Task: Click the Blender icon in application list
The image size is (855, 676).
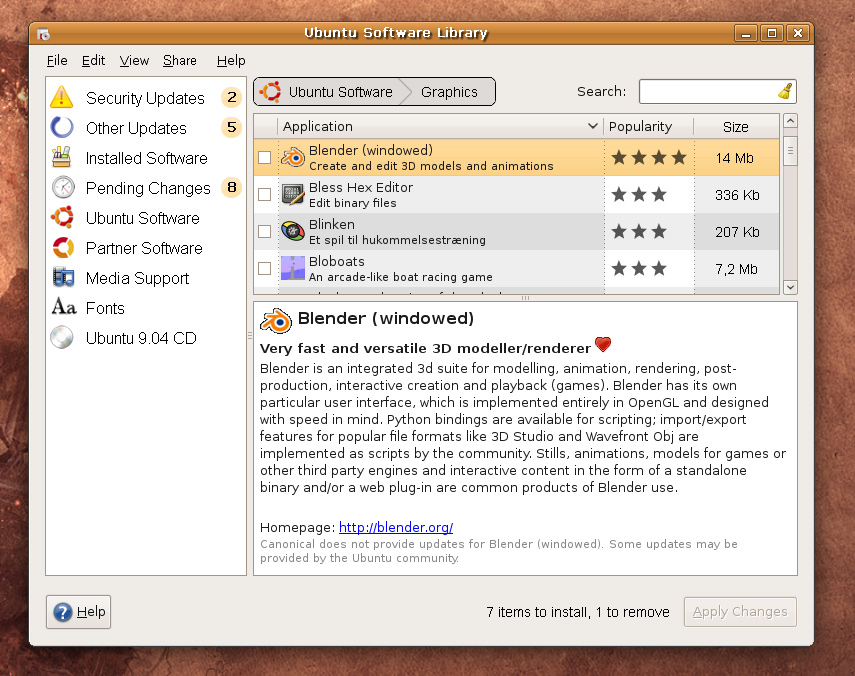Action: pos(293,157)
